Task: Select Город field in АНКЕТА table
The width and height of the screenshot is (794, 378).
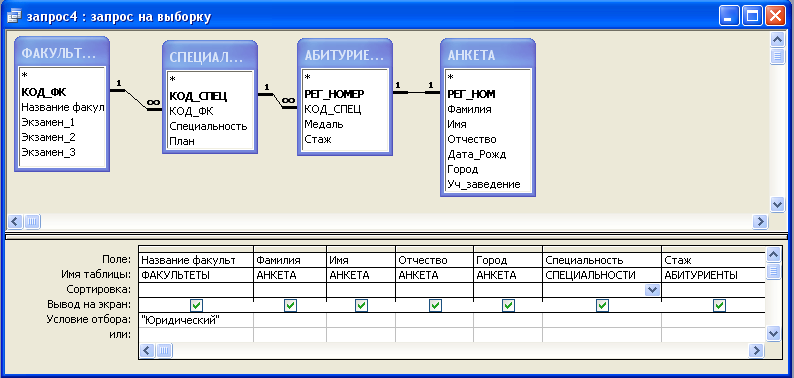Action: pyautogui.click(x=462, y=169)
